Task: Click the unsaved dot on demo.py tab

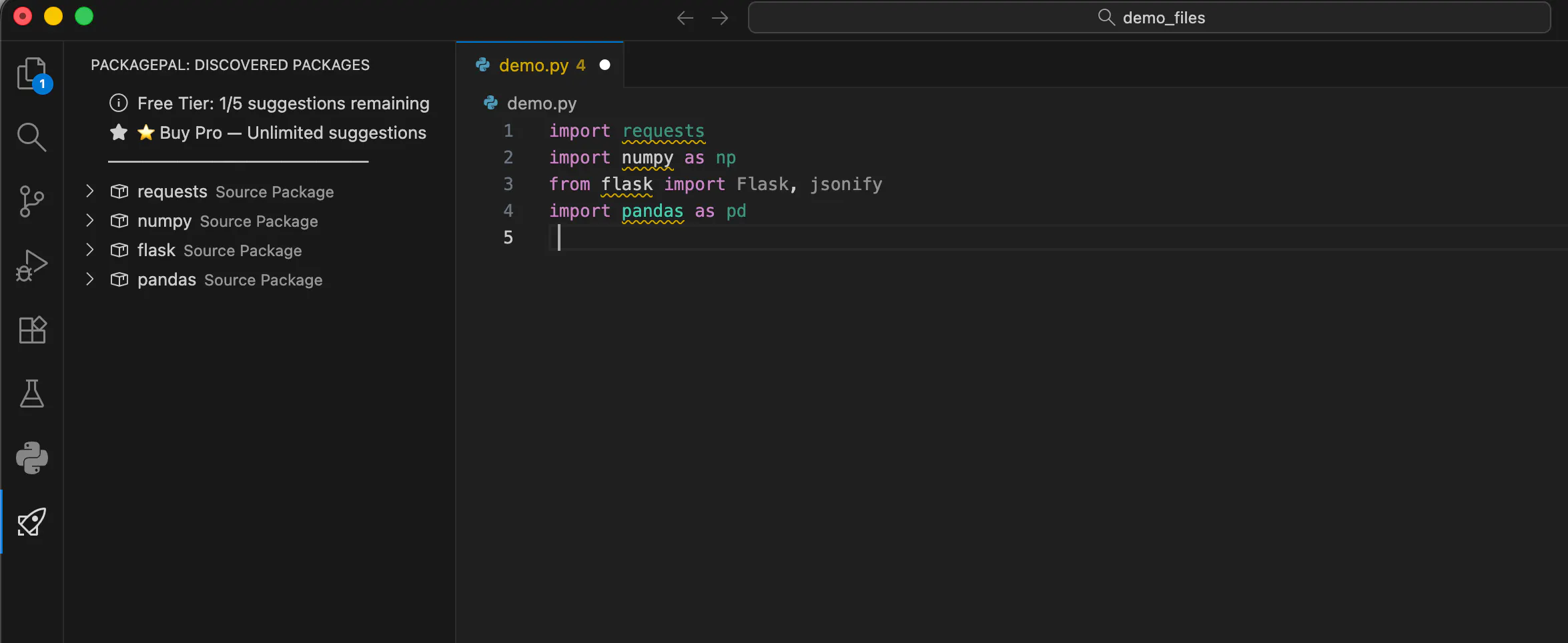Action: point(605,65)
